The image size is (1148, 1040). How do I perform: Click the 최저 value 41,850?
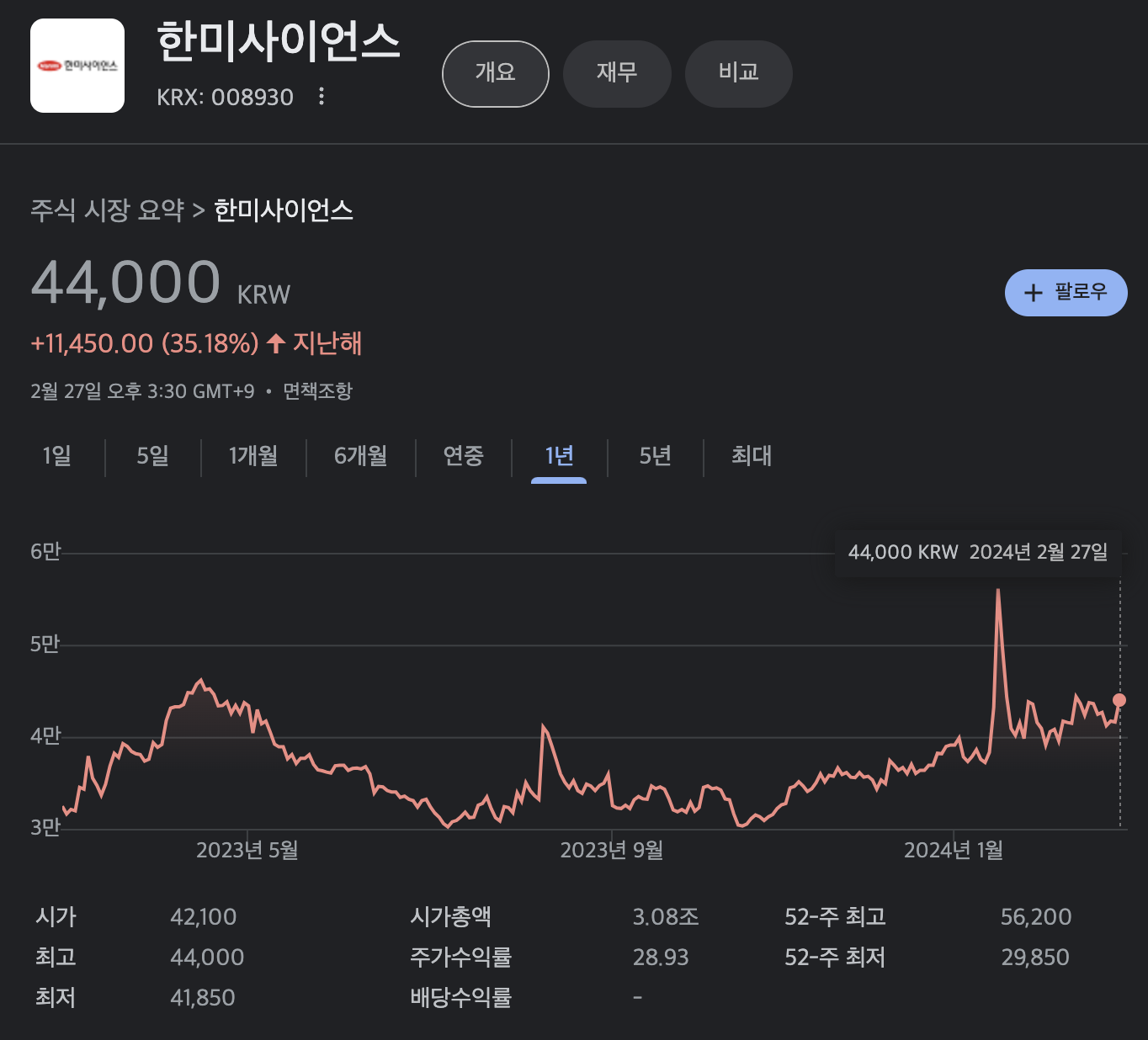[203, 998]
